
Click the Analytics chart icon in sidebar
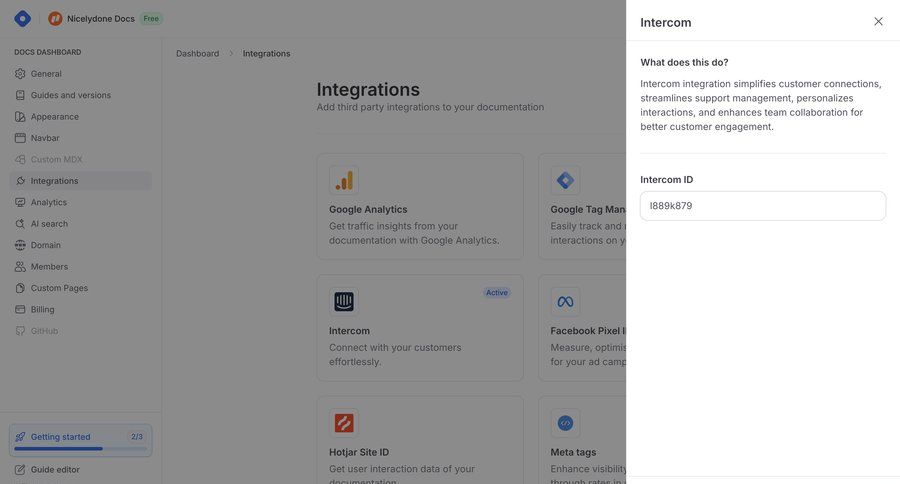pyautogui.click(x=20, y=202)
